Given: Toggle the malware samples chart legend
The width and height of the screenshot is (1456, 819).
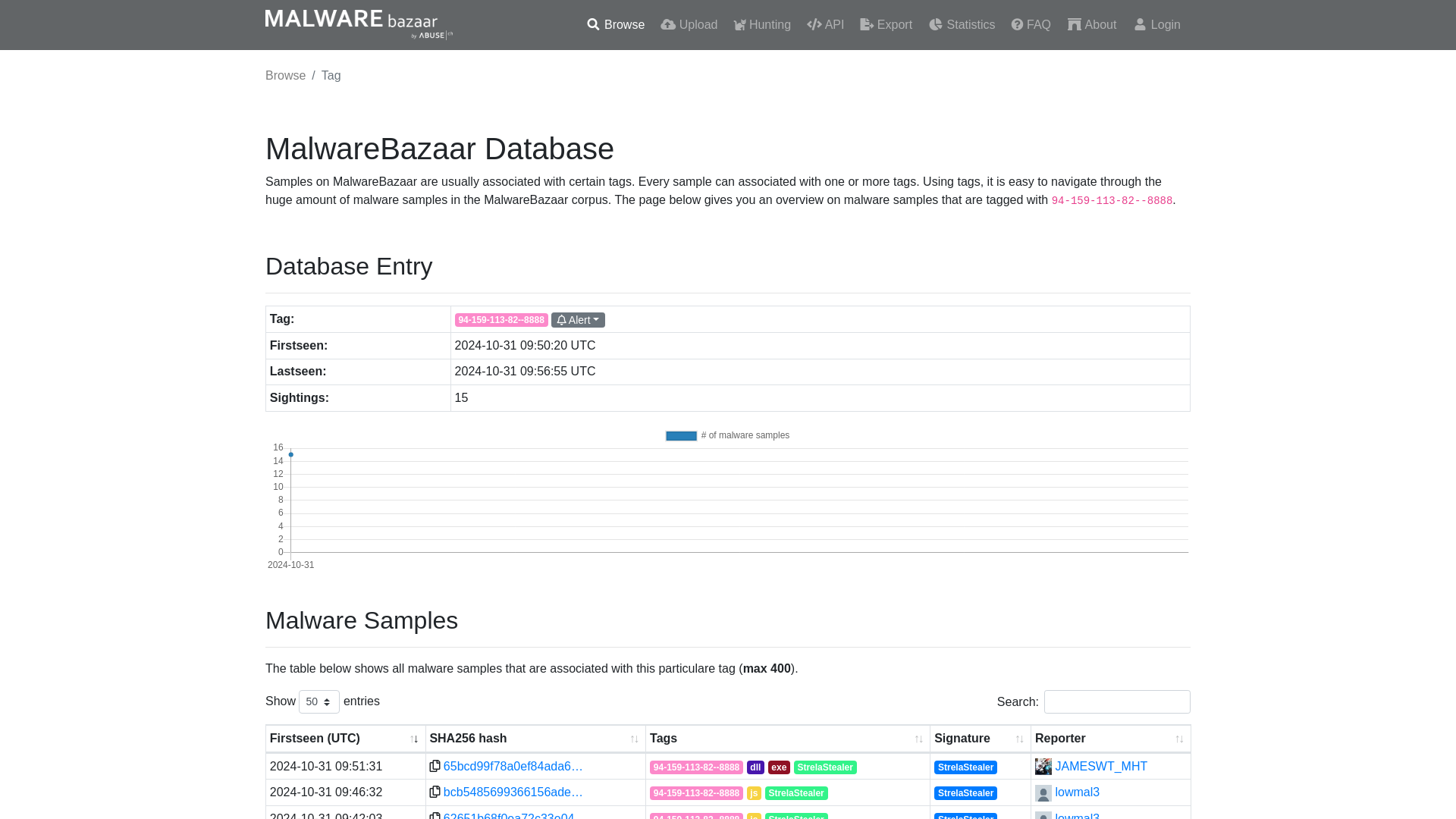Looking at the screenshot, I should pyautogui.click(x=727, y=435).
